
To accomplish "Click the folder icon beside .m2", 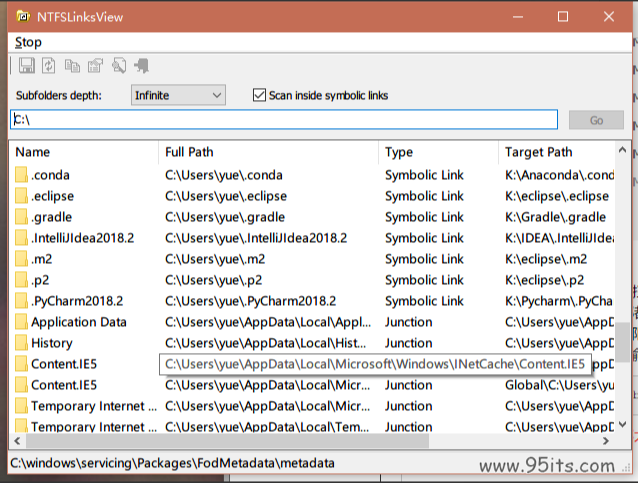I will point(22,259).
